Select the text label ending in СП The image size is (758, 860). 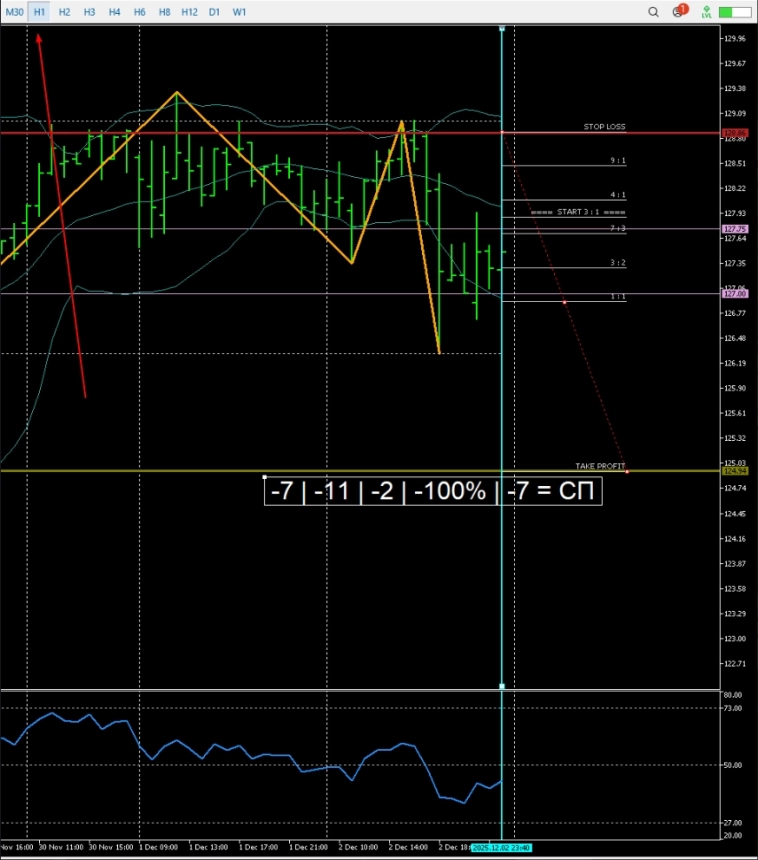433,492
